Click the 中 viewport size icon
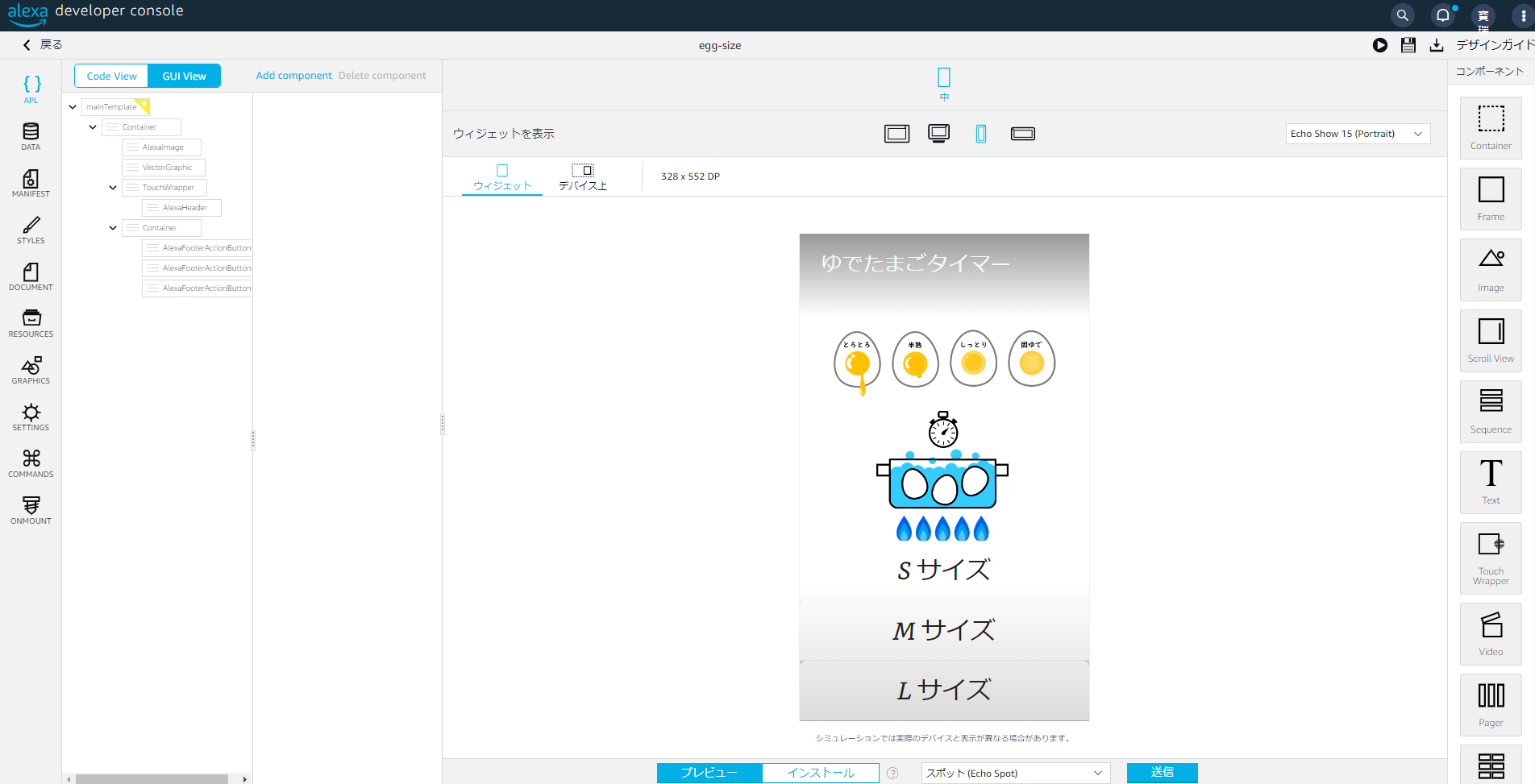 pos(944,84)
